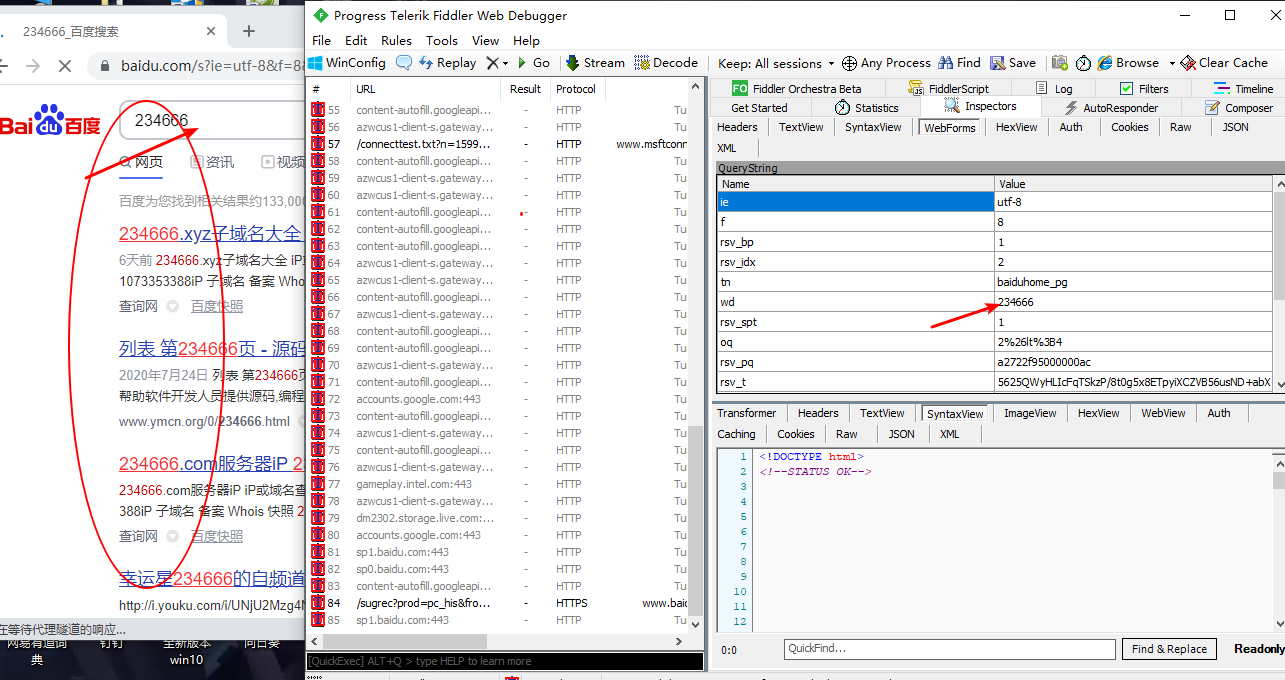The width and height of the screenshot is (1285, 680).
Task: Click the Protocol column header
Action: (576, 89)
